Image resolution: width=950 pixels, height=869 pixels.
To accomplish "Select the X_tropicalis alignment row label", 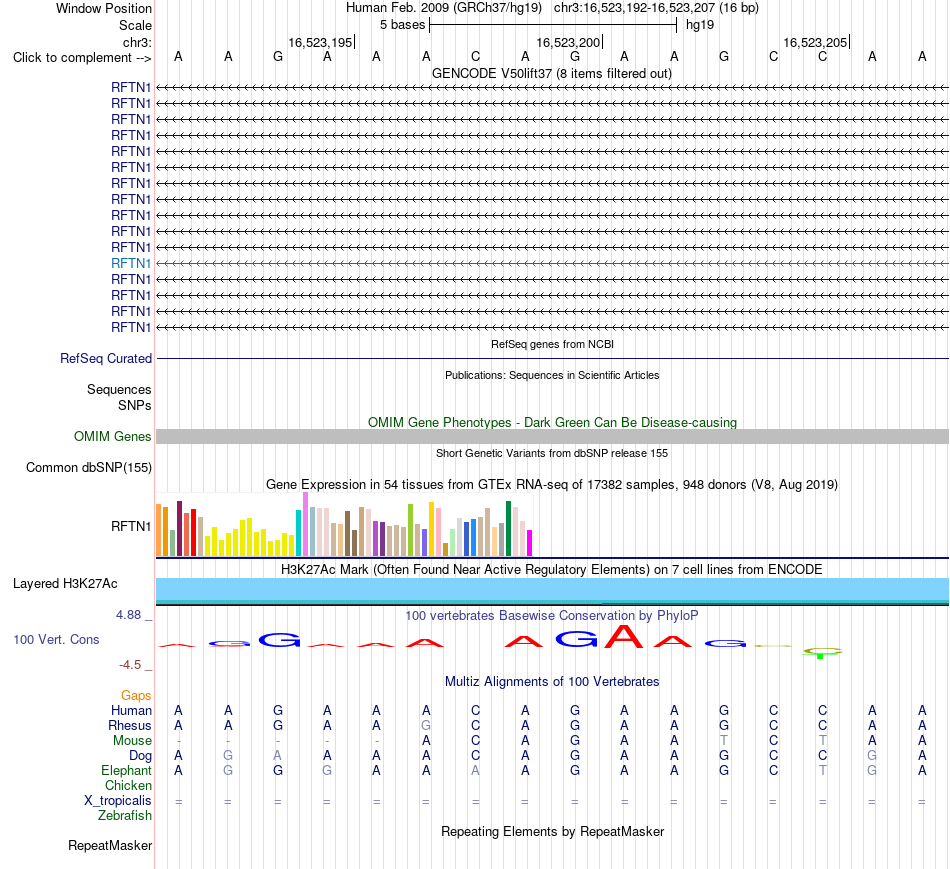I will point(118,801).
